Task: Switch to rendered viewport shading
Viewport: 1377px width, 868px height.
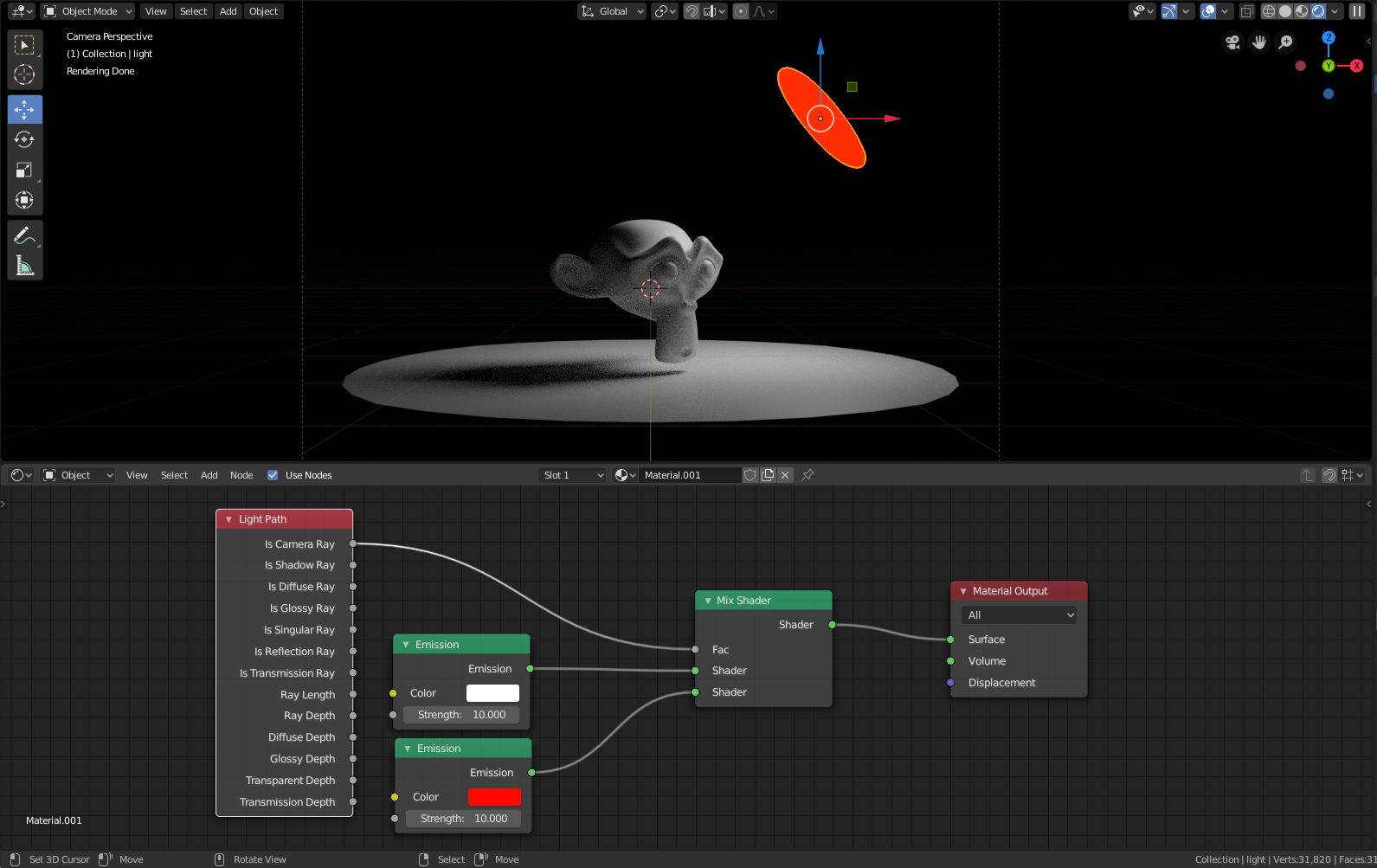Action: point(1318,11)
